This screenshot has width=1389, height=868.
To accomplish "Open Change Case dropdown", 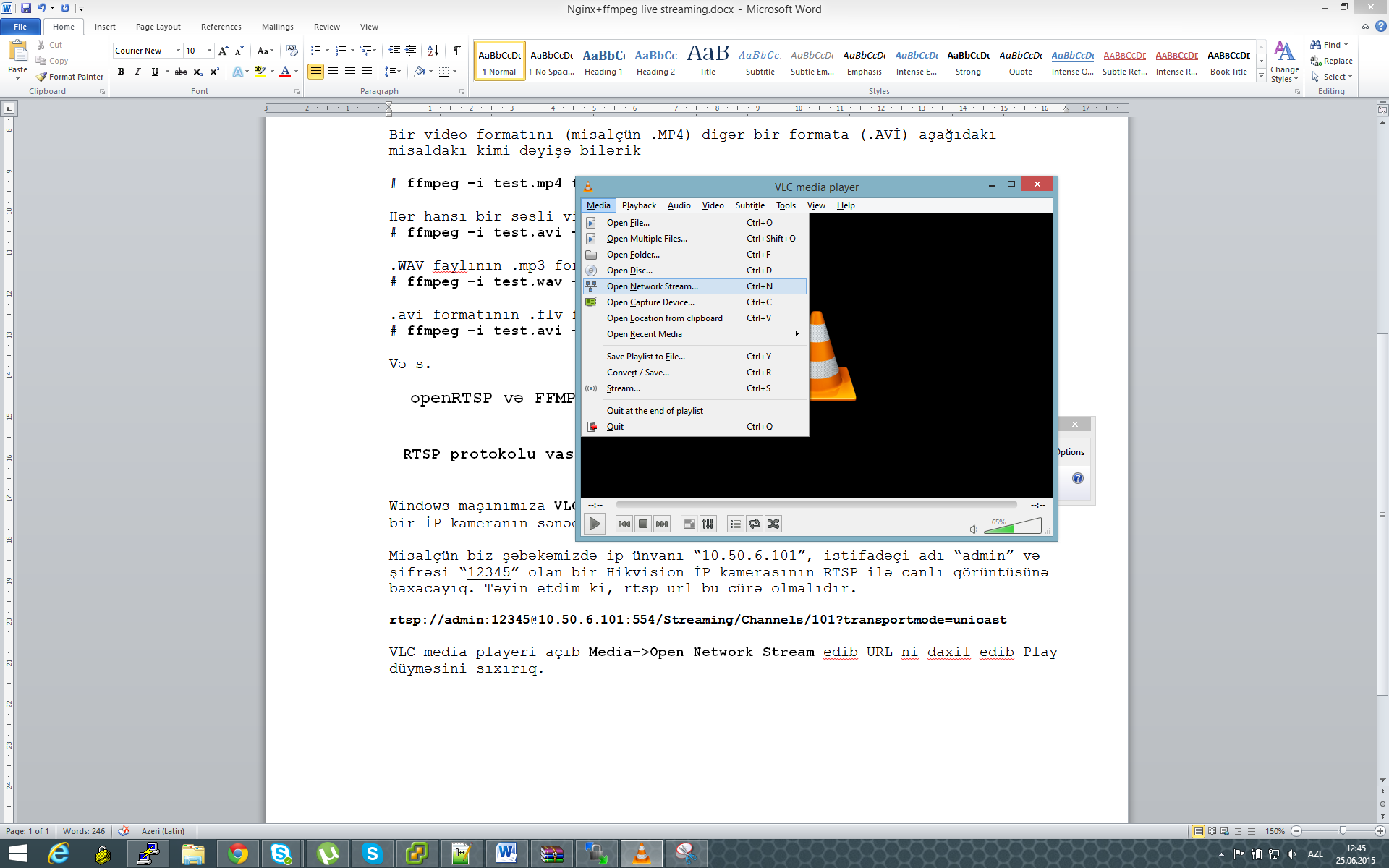I will click(x=265, y=51).
